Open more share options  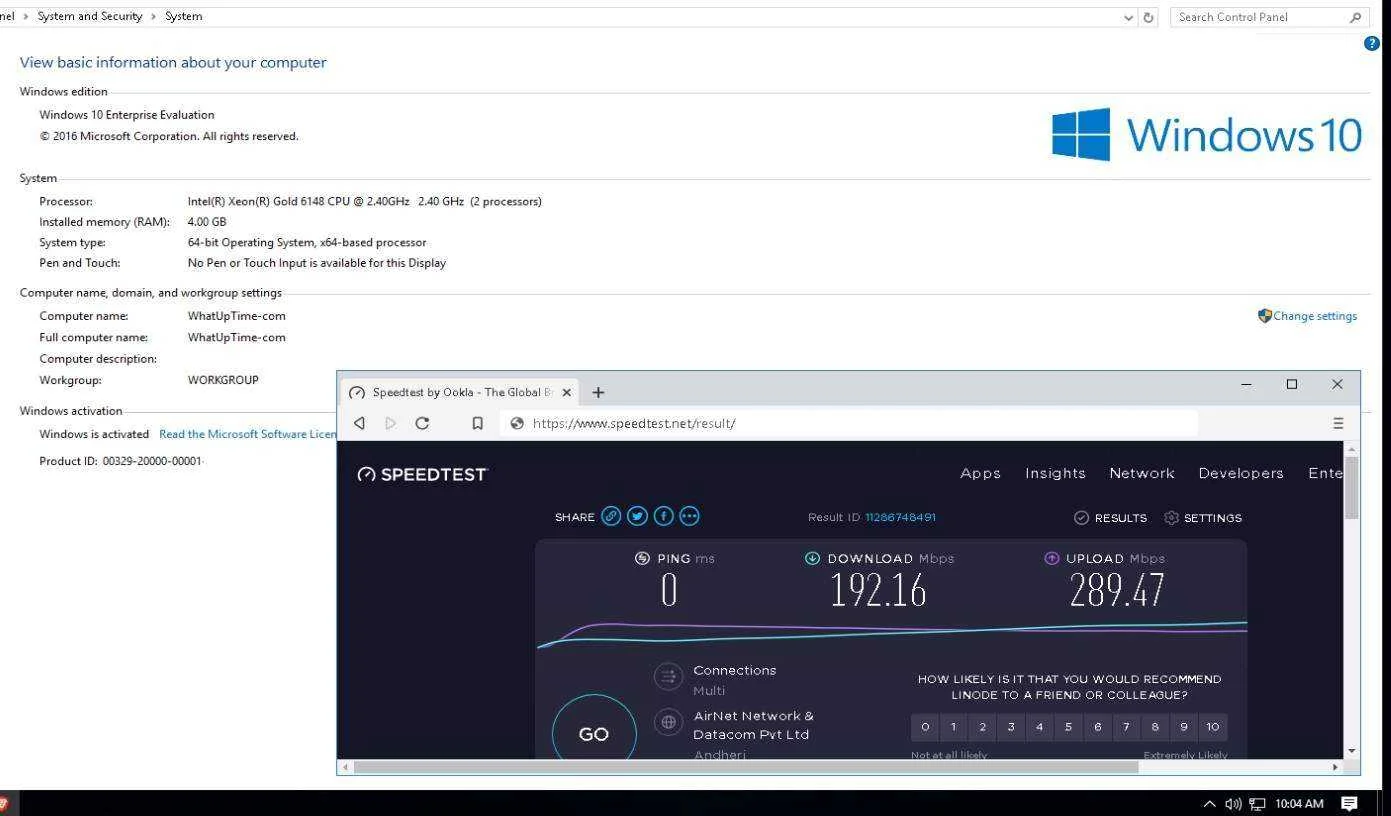pos(689,516)
